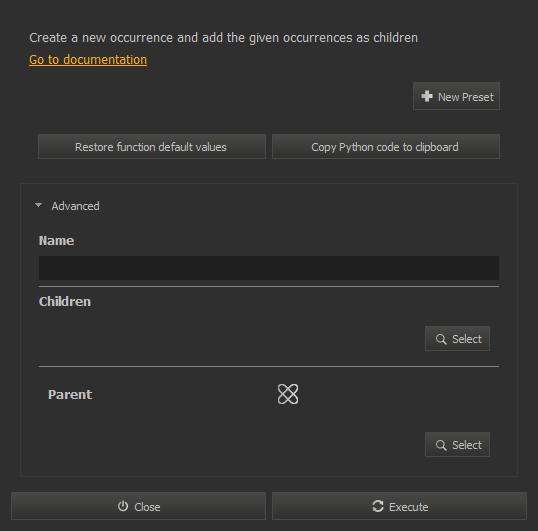
Task: Click the magnifier icon in Children's Select button
Action: pos(441,339)
